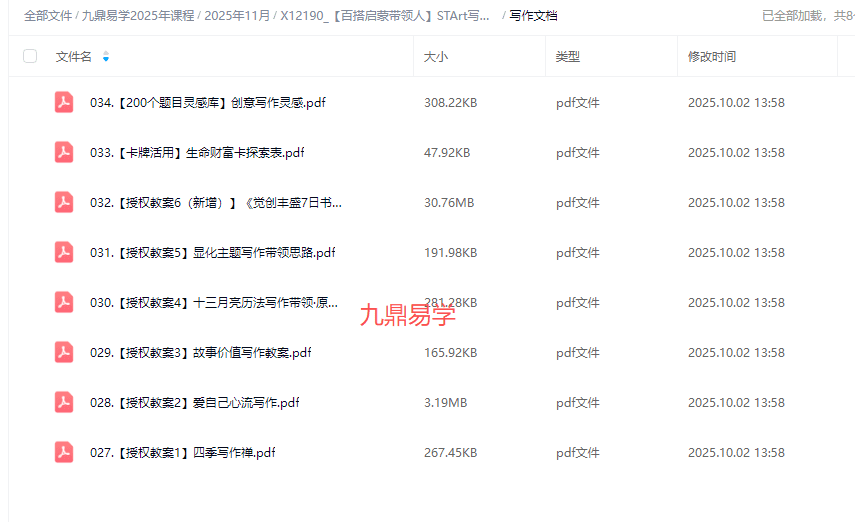Screen dimensions: 855x522
Task: Click the PDF icon for file 029 故事价值写作教案
Action: (64, 352)
